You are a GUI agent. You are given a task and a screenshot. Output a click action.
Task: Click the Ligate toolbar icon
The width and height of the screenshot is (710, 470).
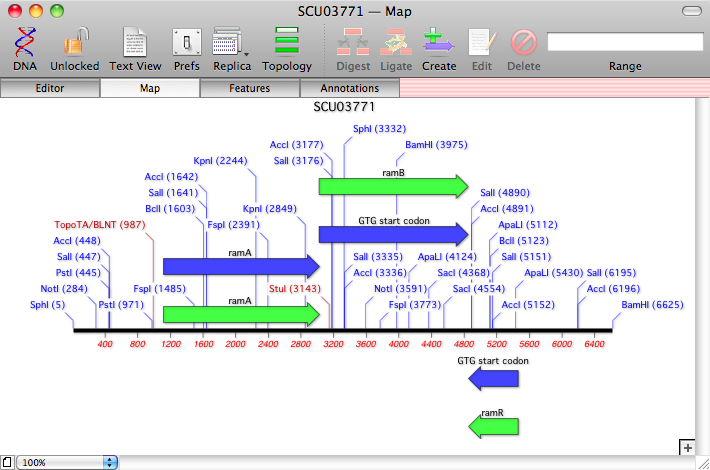pyautogui.click(x=396, y=44)
